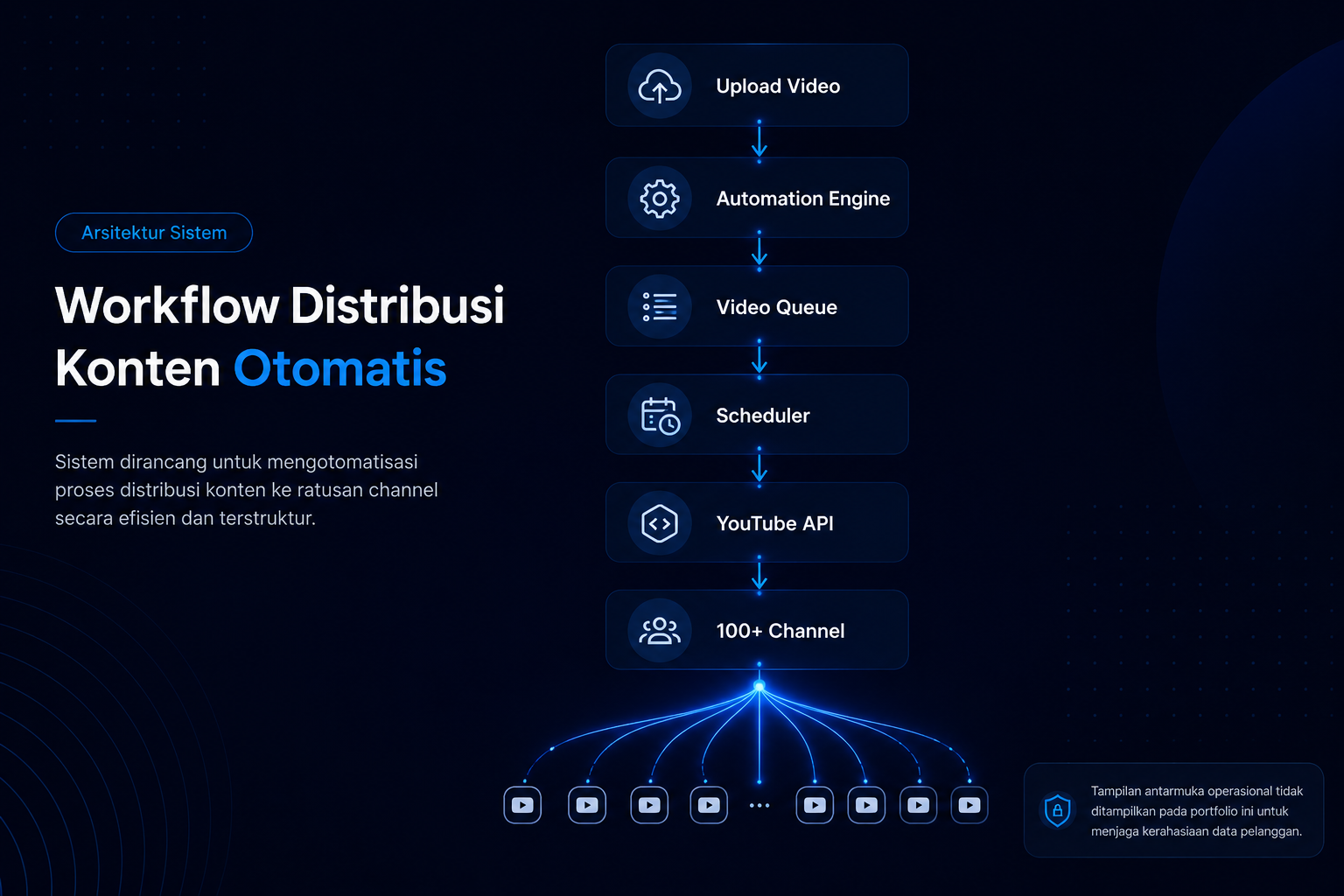1344x896 pixels.
Task: Click the YouTube API code hexagon icon
Action: tap(660, 523)
